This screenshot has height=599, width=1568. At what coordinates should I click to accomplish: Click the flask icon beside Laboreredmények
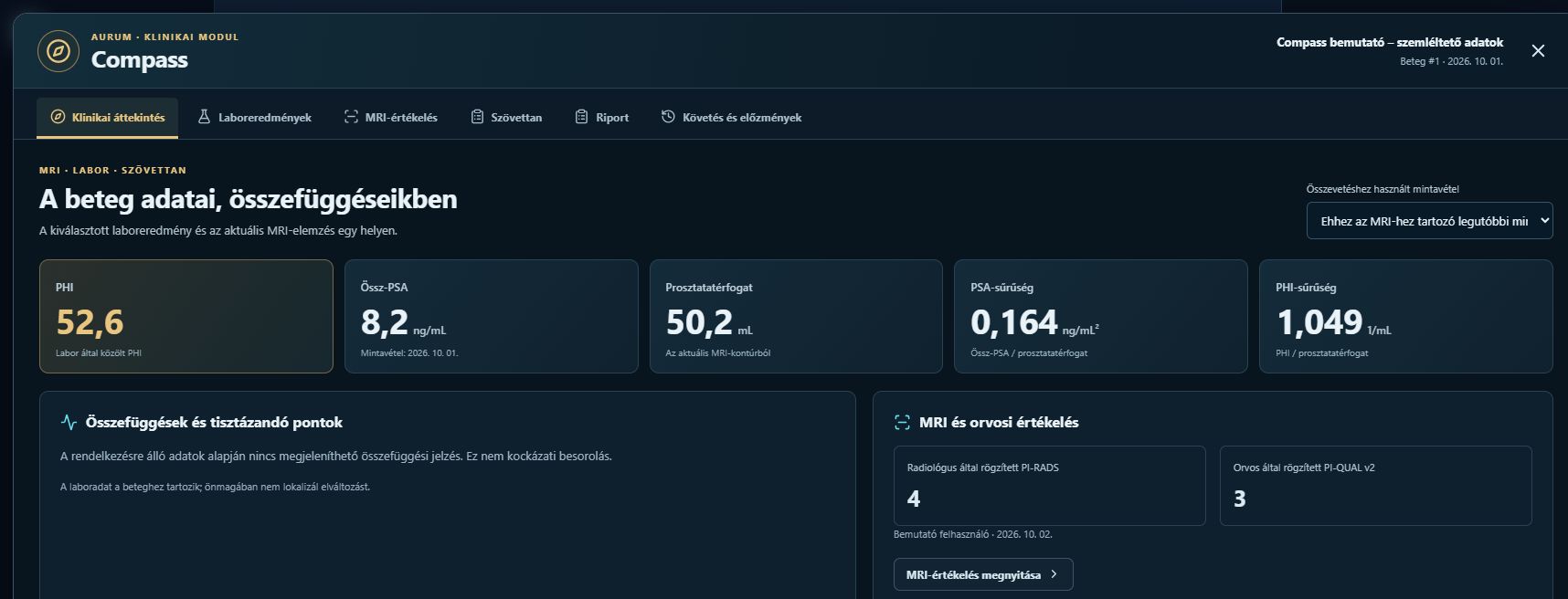click(204, 117)
